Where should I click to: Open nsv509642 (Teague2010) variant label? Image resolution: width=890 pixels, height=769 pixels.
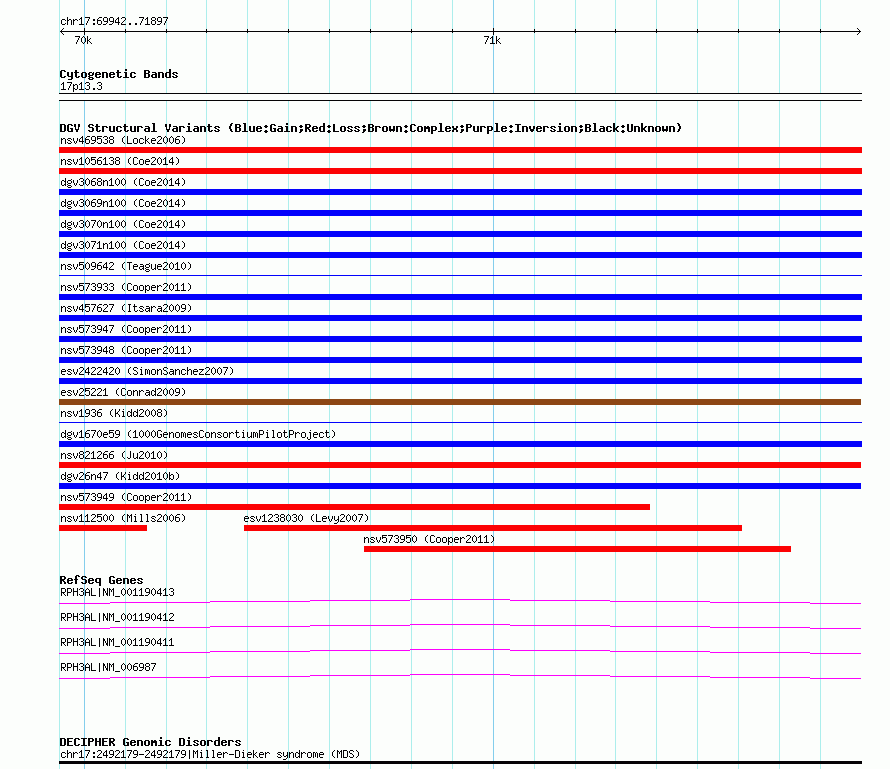(126, 266)
